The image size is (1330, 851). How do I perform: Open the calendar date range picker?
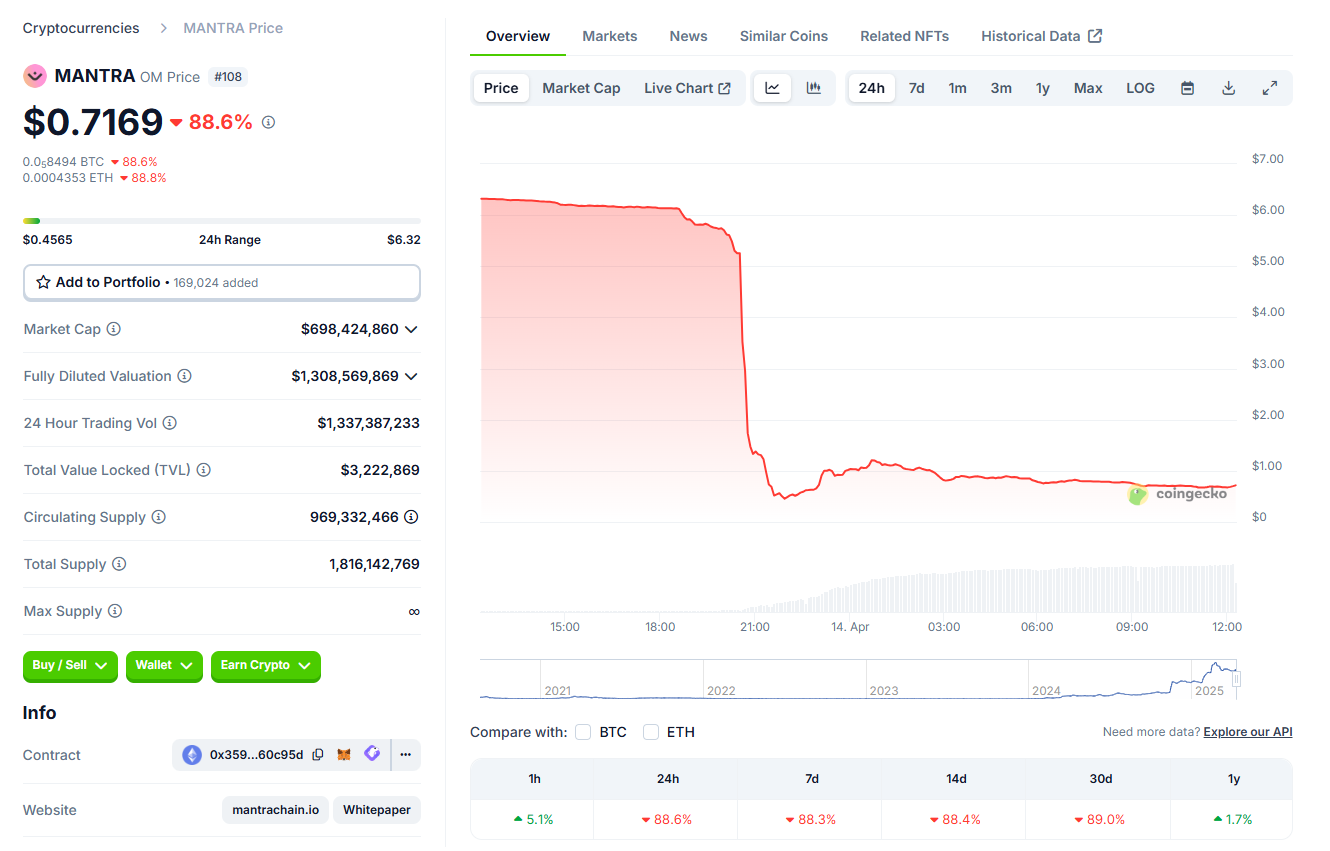tap(1187, 88)
